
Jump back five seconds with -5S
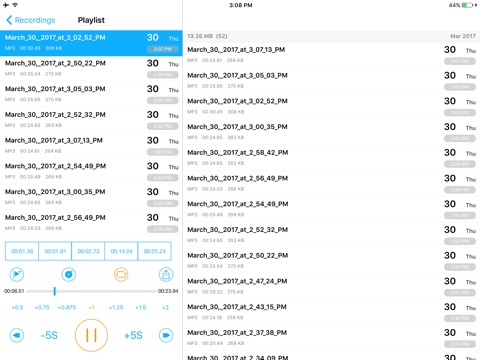[49, 335]
